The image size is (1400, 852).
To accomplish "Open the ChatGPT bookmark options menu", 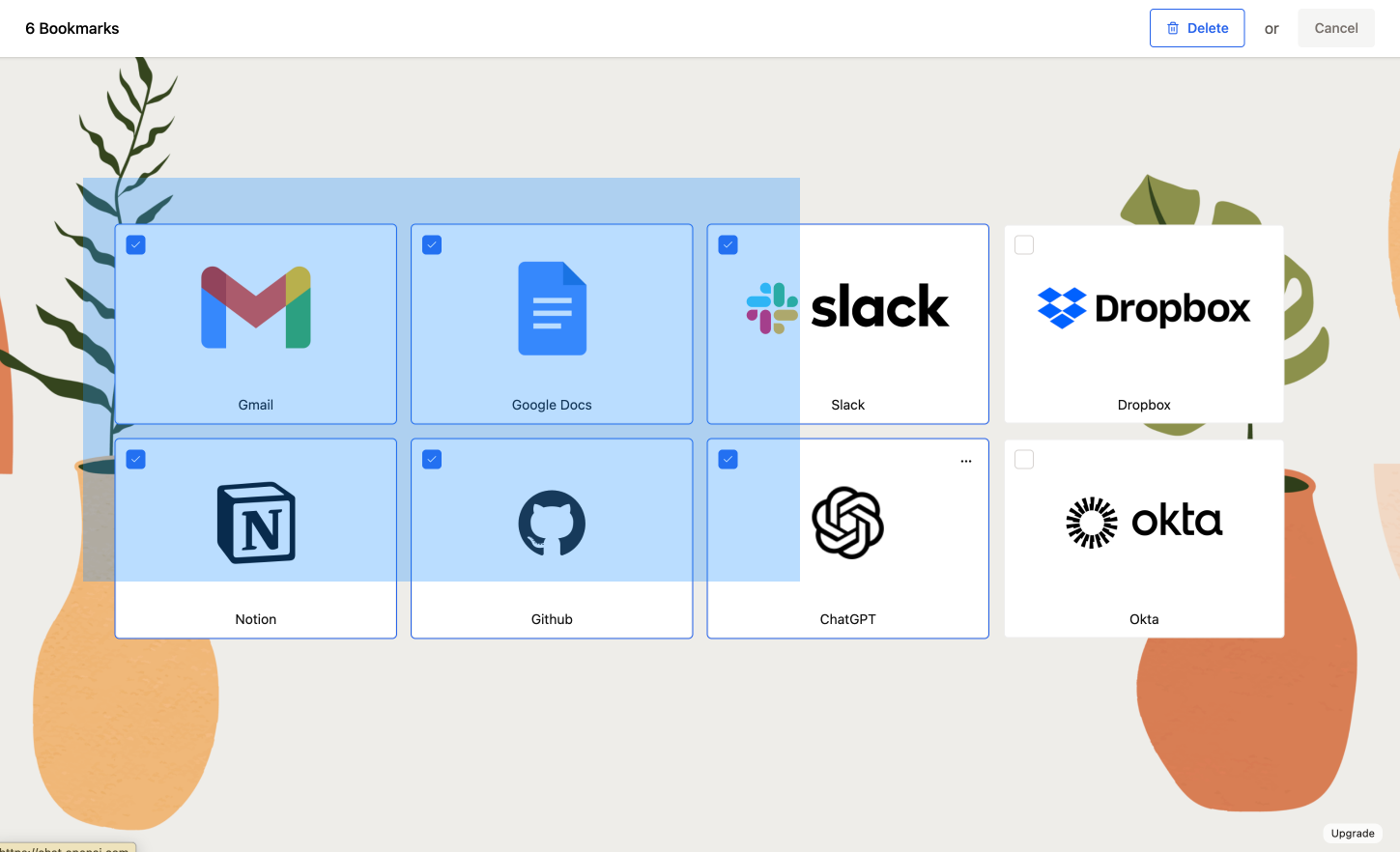I will (965, 461).
